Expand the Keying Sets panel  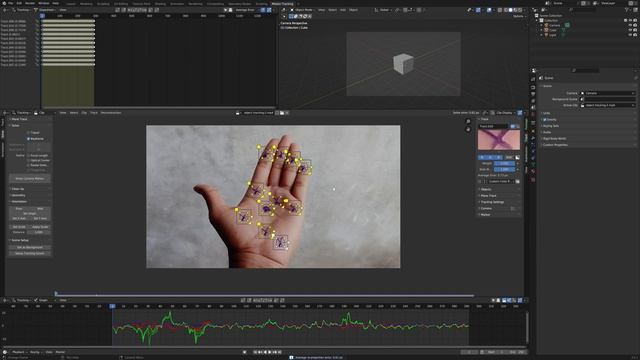pyautogui.click(x=551, y=126)
